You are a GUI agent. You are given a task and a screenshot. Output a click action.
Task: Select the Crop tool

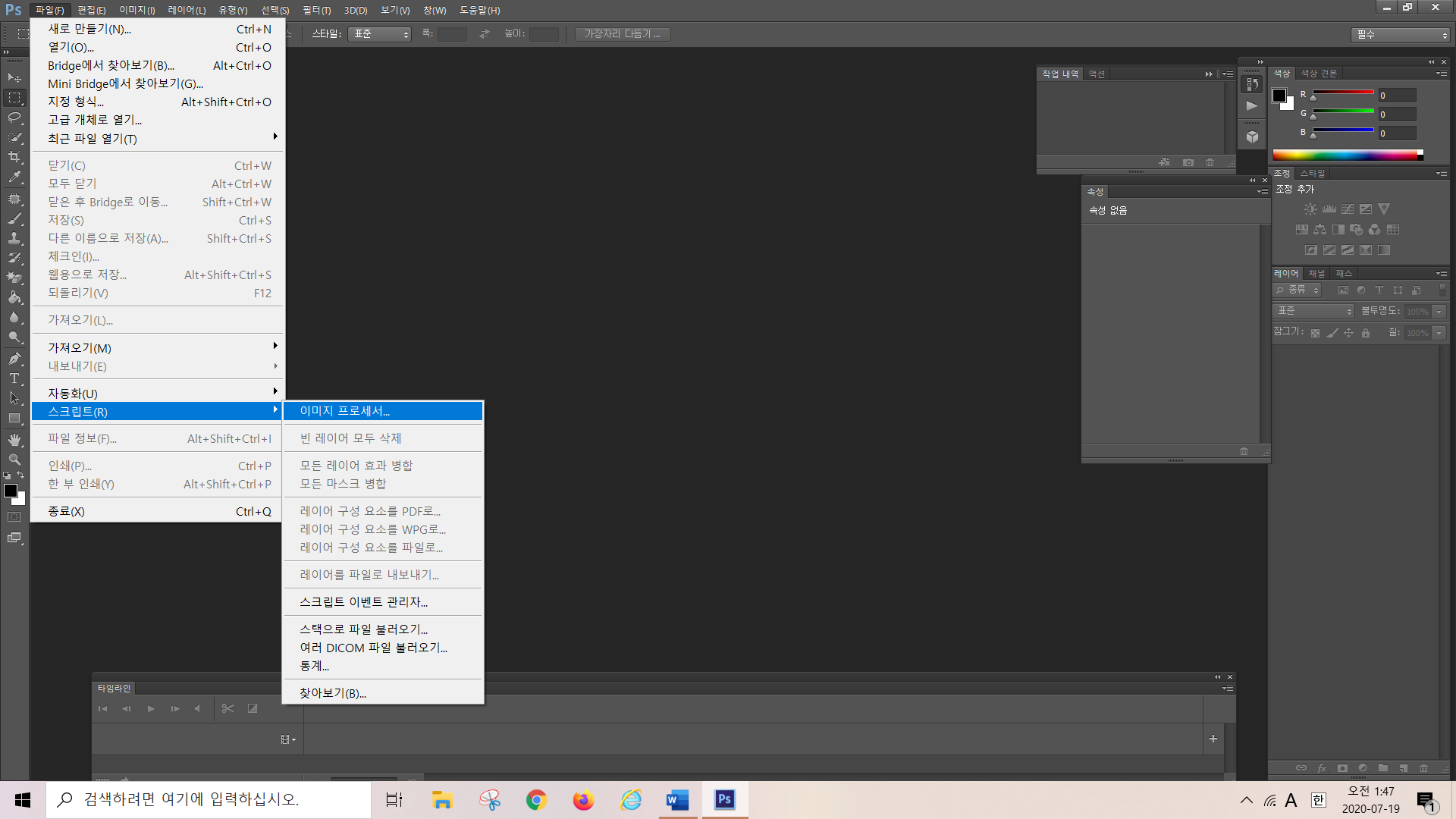[14, 157]
